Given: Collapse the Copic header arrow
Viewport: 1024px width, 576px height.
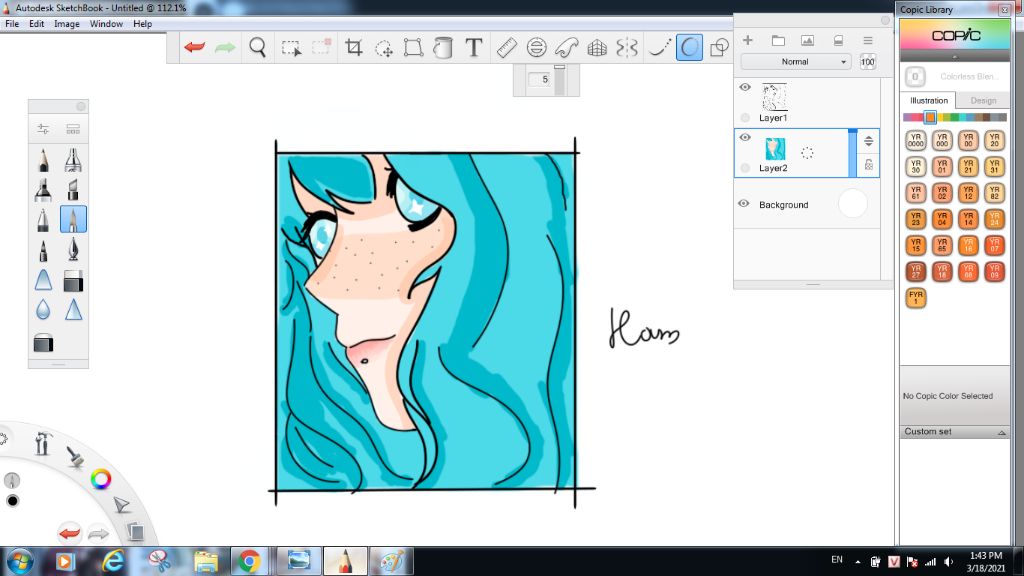Looking at the screenshot, I should [955, 57].
